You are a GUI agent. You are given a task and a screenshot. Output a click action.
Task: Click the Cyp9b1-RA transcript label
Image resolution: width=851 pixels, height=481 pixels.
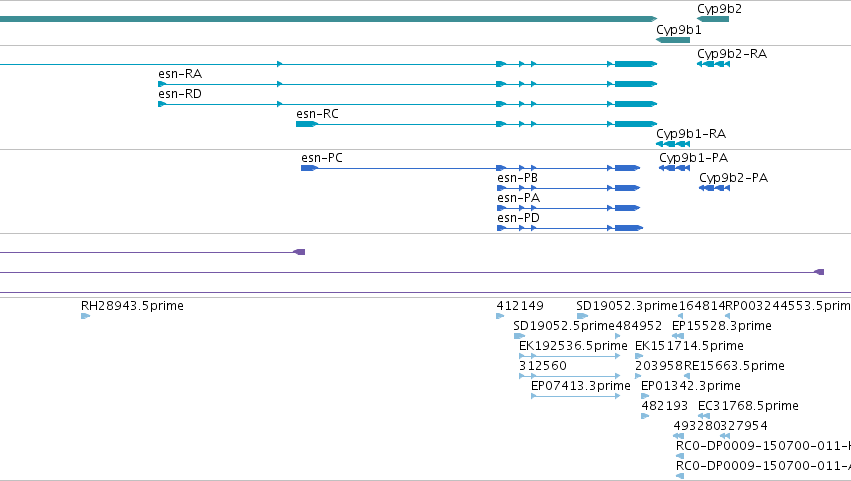(x=691, y=134)
